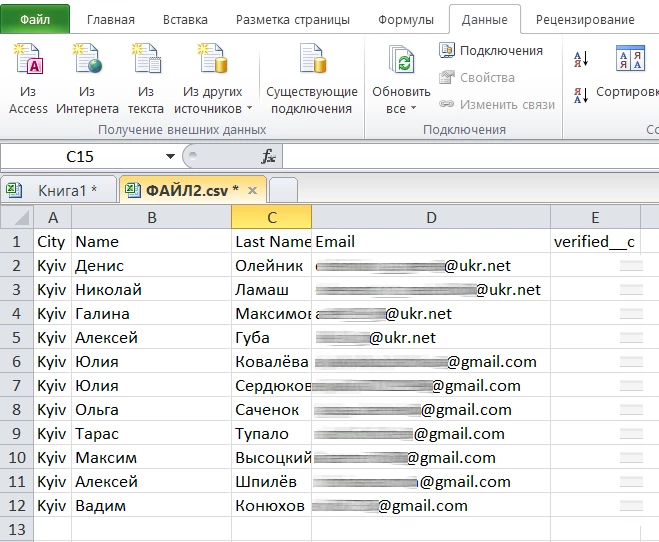Open the Name Box dropdown arrow
Screen dimensions: 659x542
(x=169, y=157)
